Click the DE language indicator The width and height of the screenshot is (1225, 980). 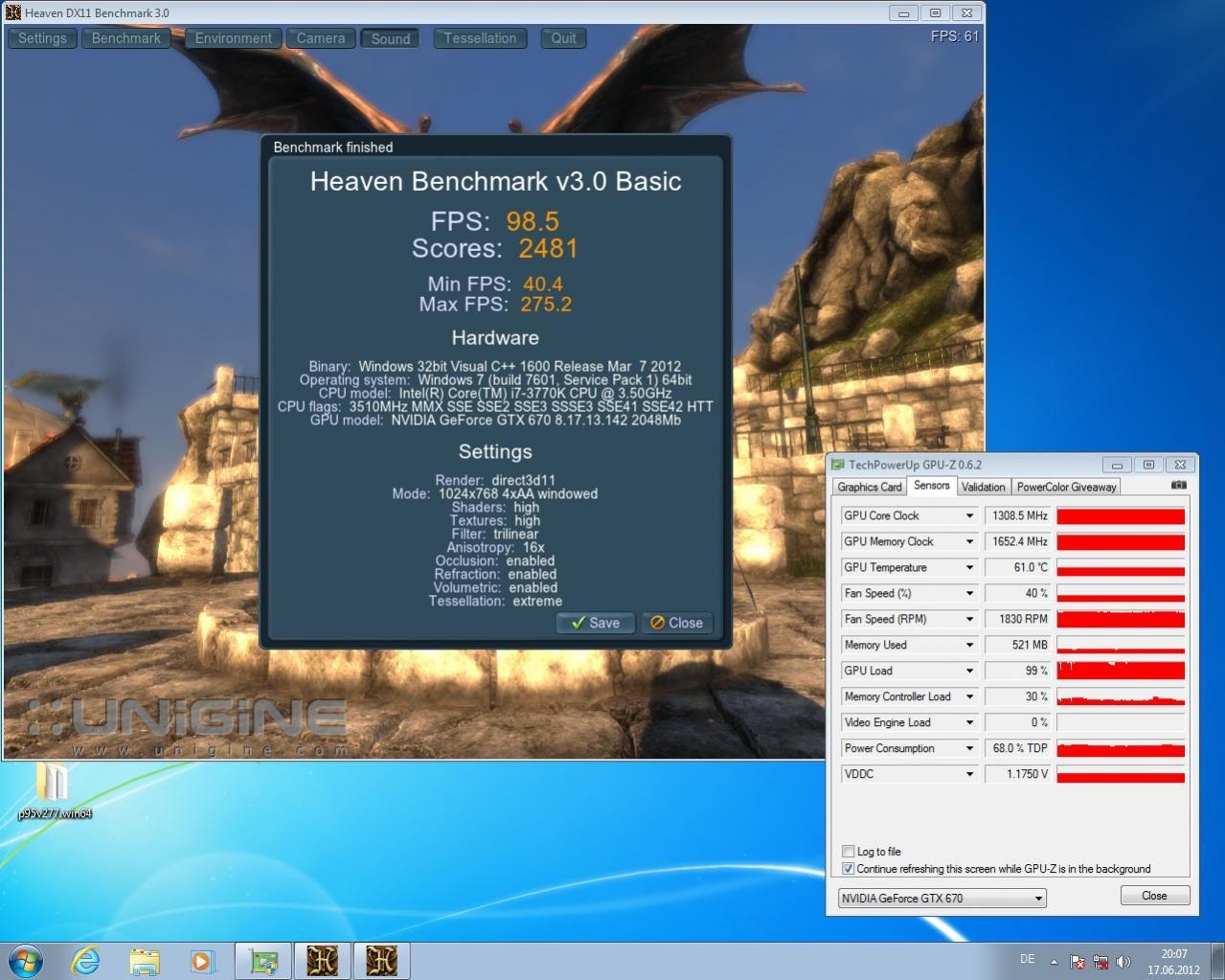tap(1028, 959)
